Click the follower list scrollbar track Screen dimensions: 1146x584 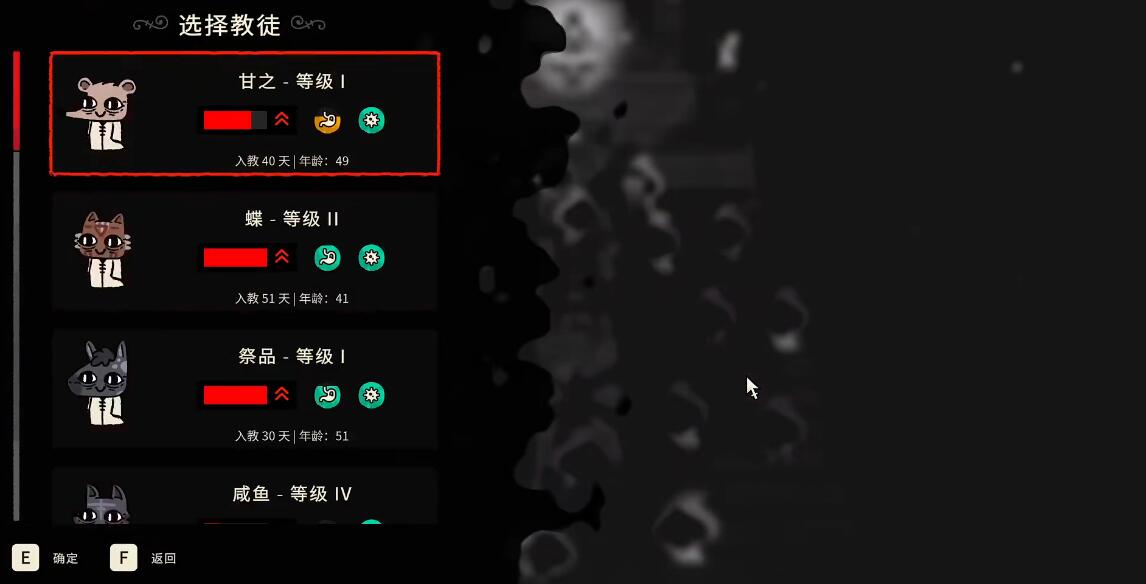tap(16, 286)
